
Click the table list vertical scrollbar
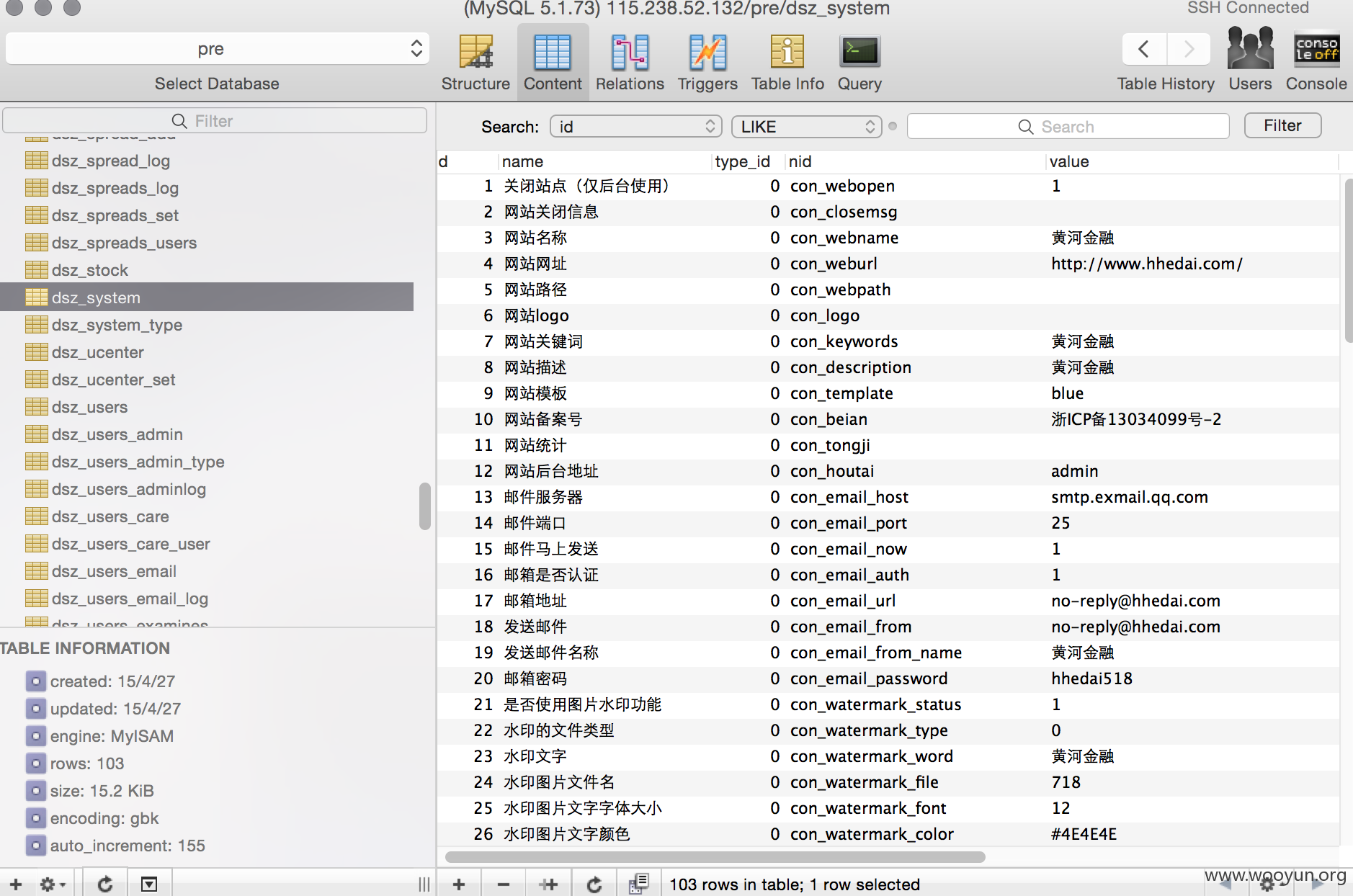pos(425,506)
